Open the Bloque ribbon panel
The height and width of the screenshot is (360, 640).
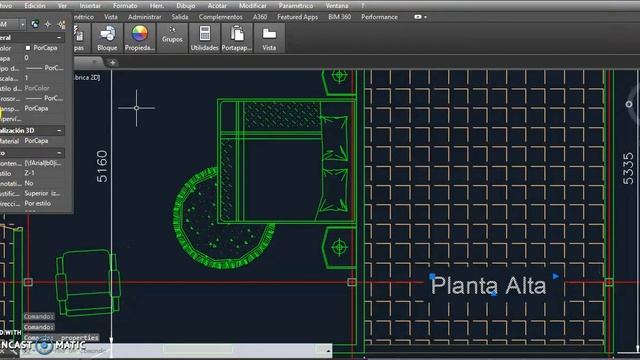click(107, 38)
